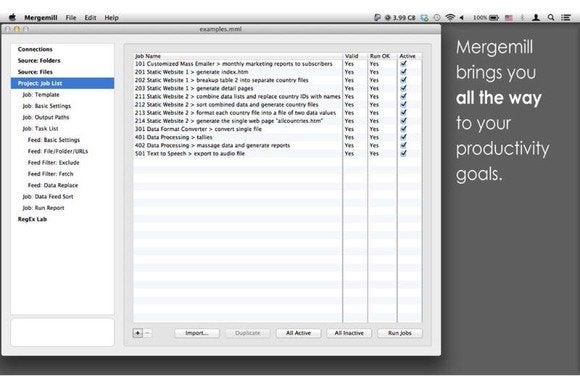Select "201 Static Website 1 > generate index.htm" row
Screen dimensions: 580x388
[x=277, y=72]
